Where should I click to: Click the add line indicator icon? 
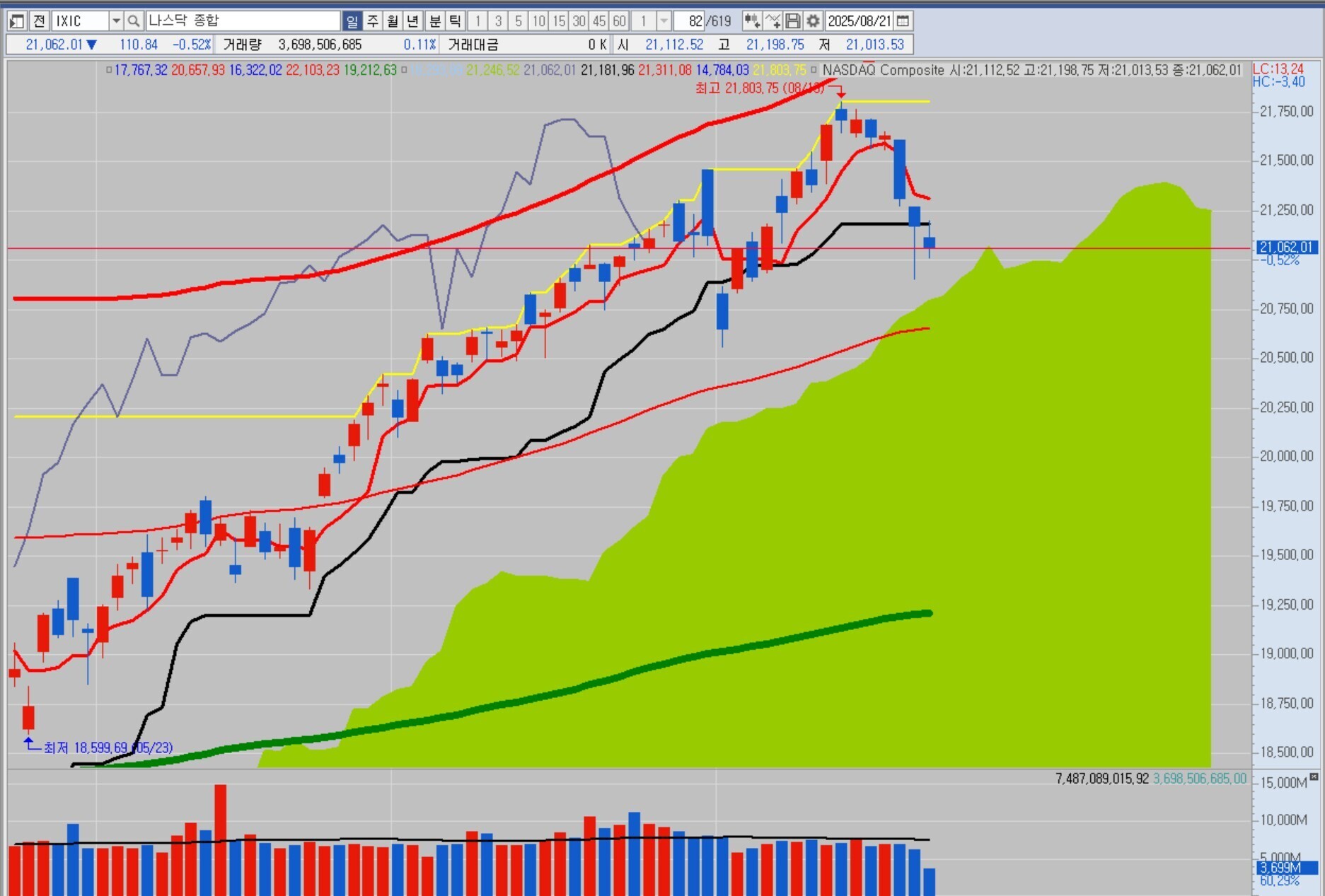pyautogui.click(x=773, y=21)
